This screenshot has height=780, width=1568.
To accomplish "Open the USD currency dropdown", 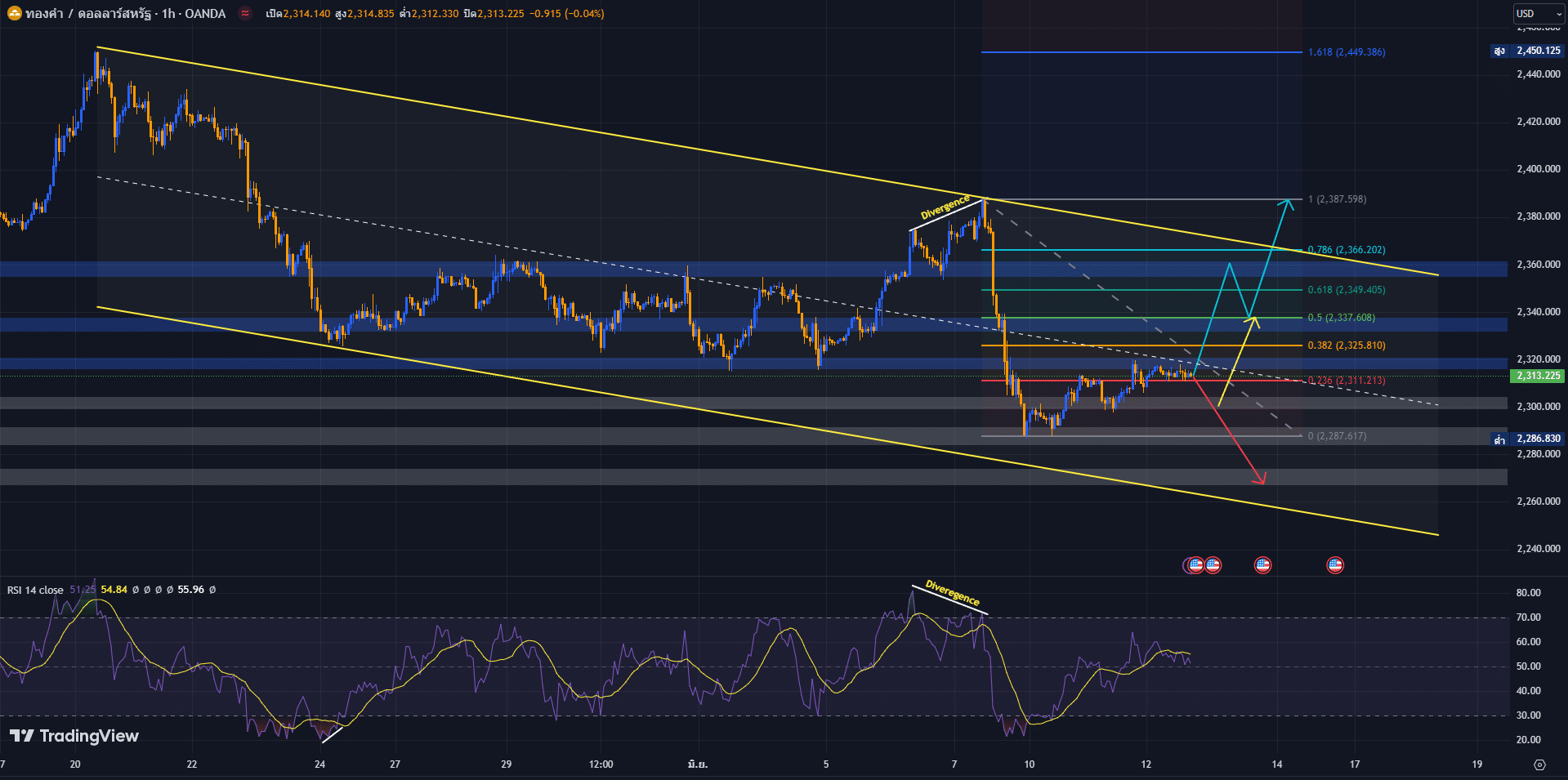I will point(1537,14).
